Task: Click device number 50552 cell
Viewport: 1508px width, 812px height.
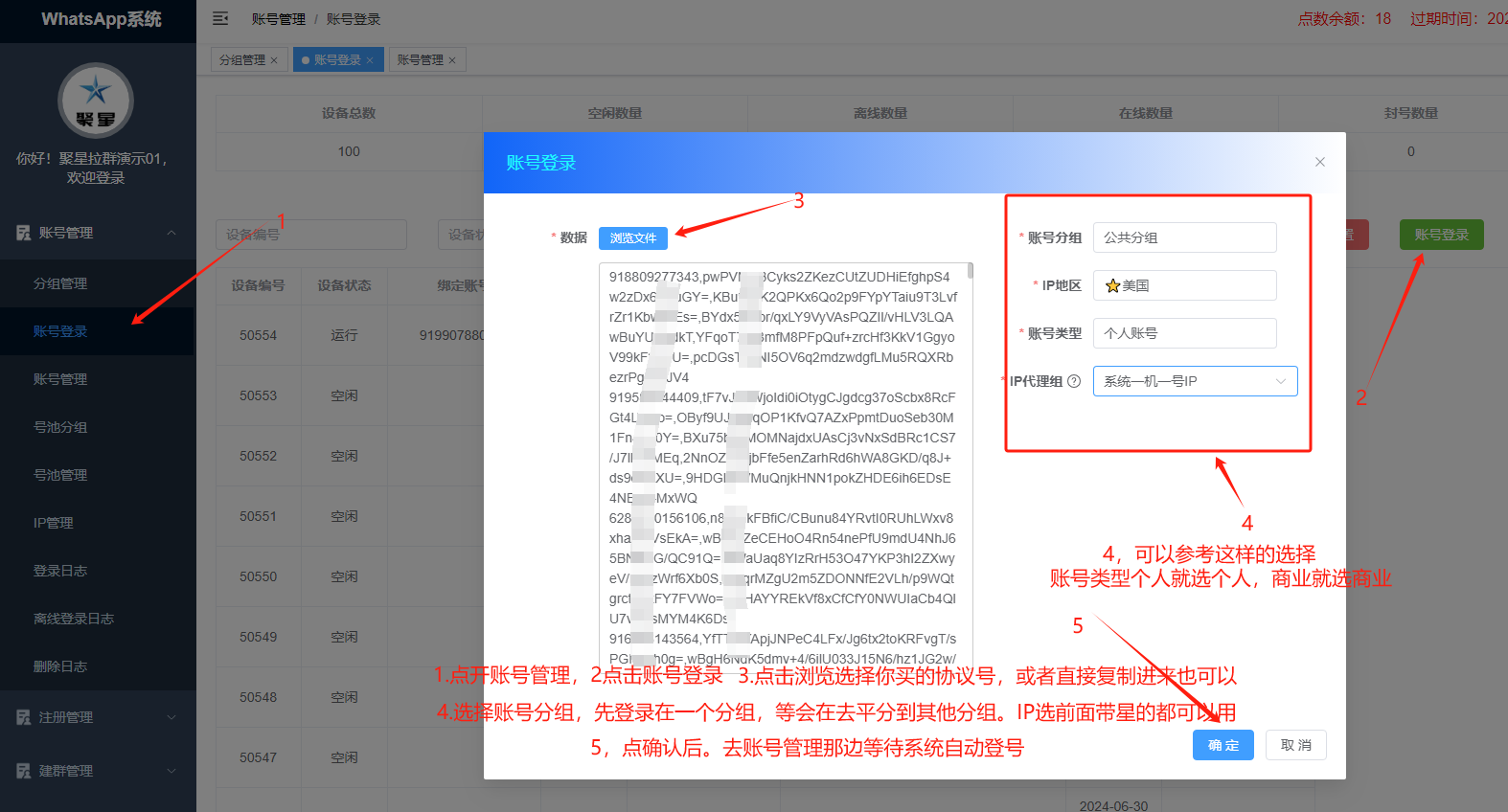Action: click(259, 456)
